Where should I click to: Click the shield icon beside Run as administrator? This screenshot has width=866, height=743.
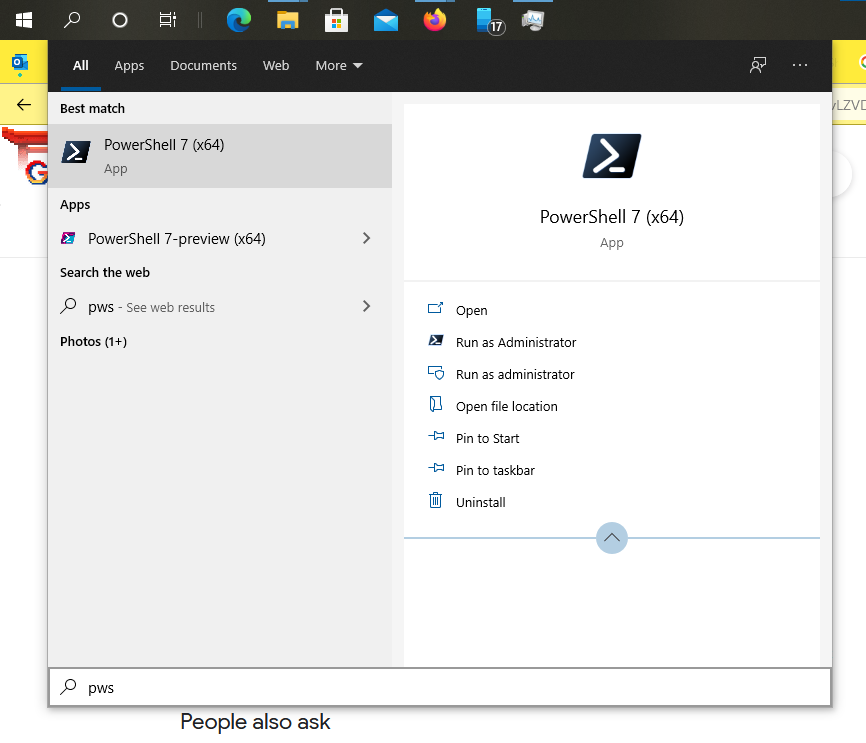pyautogui.click(x=435, y=373)
